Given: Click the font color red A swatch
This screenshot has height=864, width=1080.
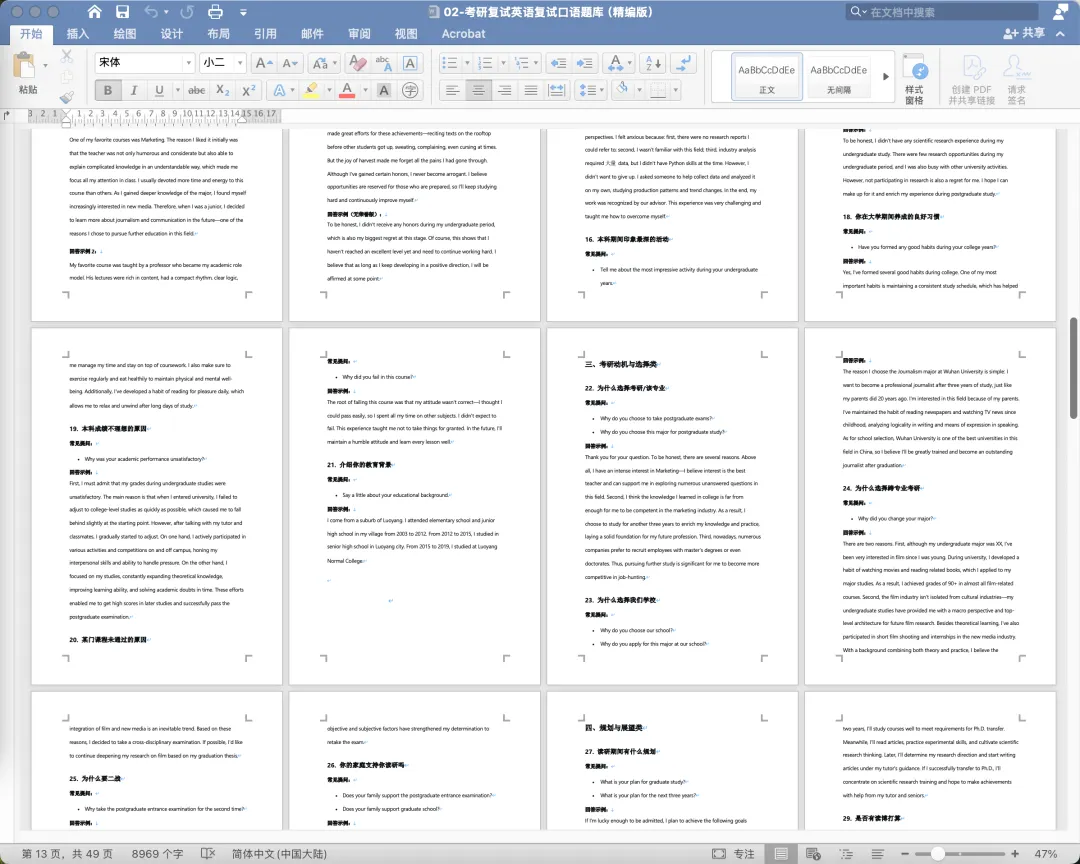Looking at the screenshot, I should point(347,90).
